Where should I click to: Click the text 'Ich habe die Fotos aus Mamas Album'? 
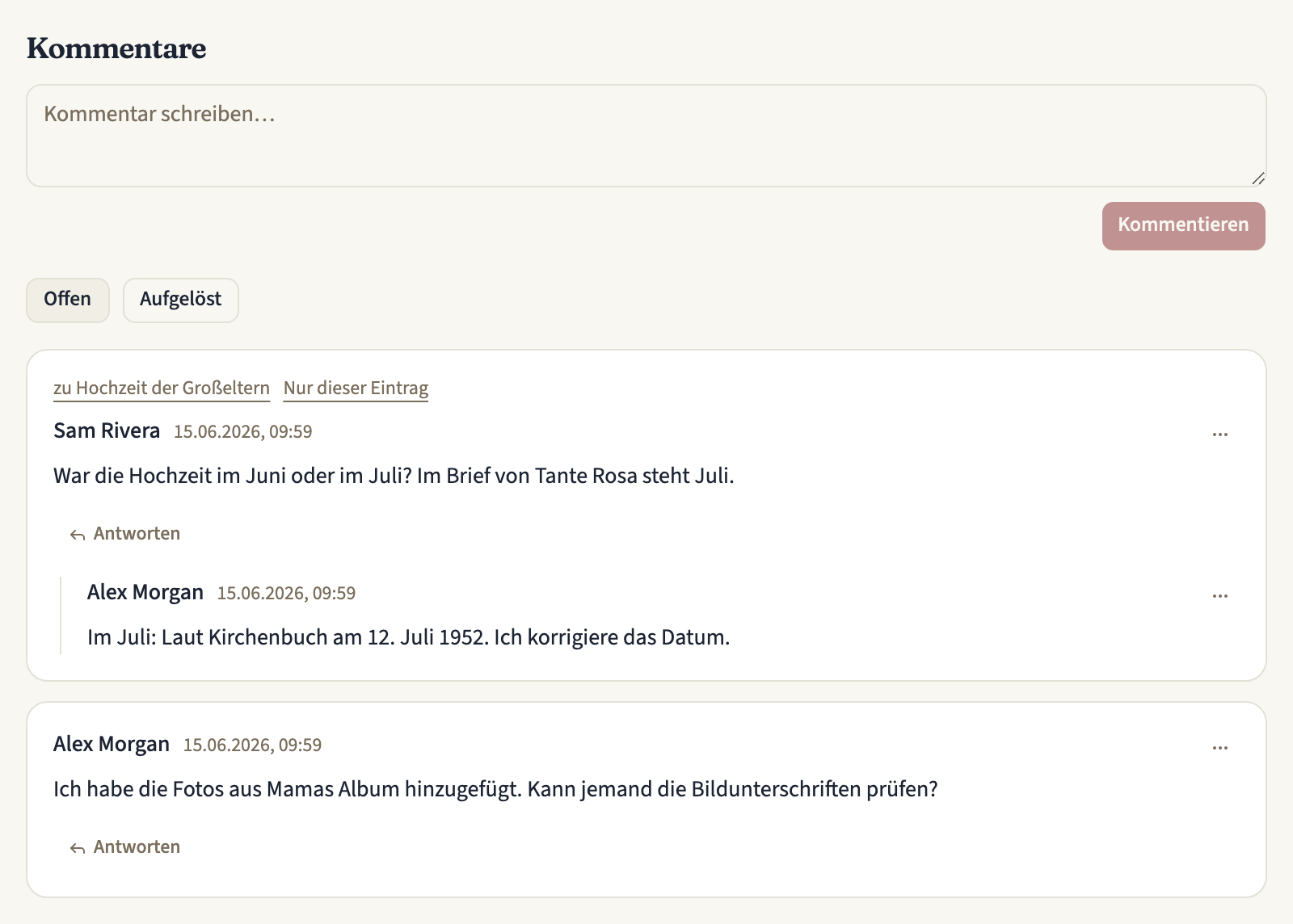click(x=226, y=789)
